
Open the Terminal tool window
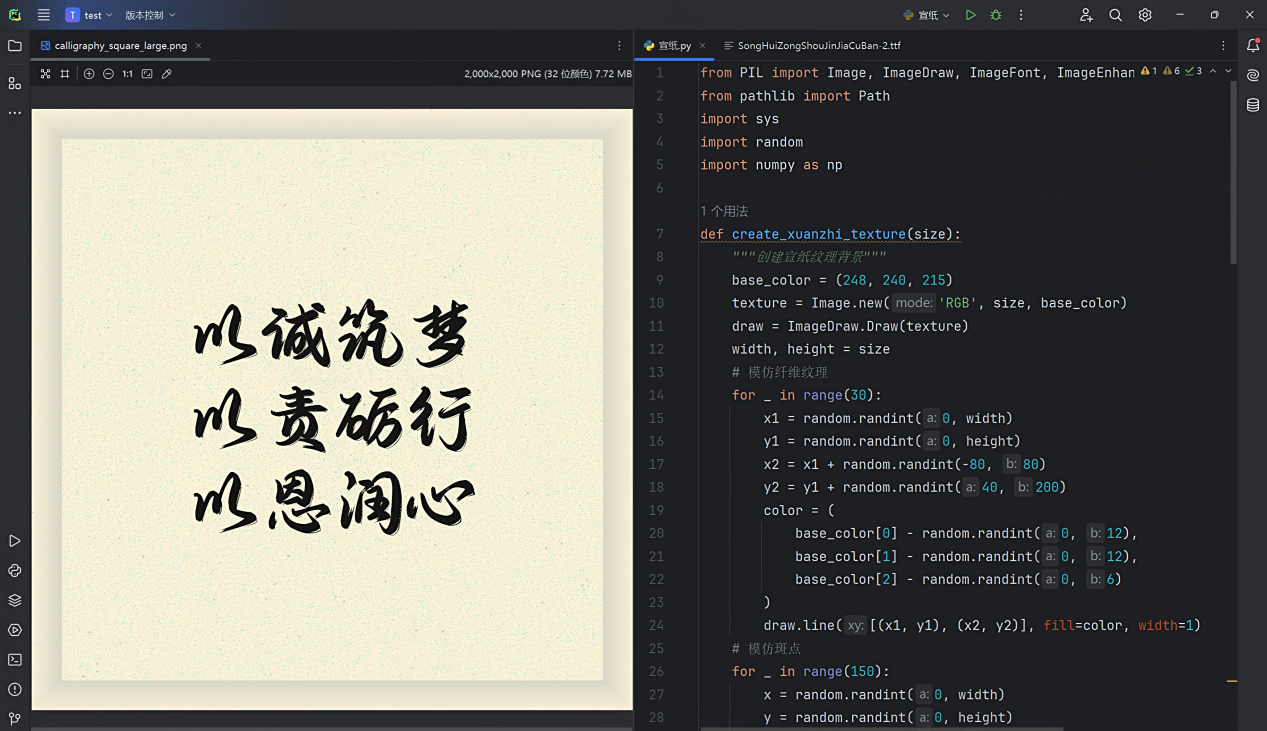15,660
